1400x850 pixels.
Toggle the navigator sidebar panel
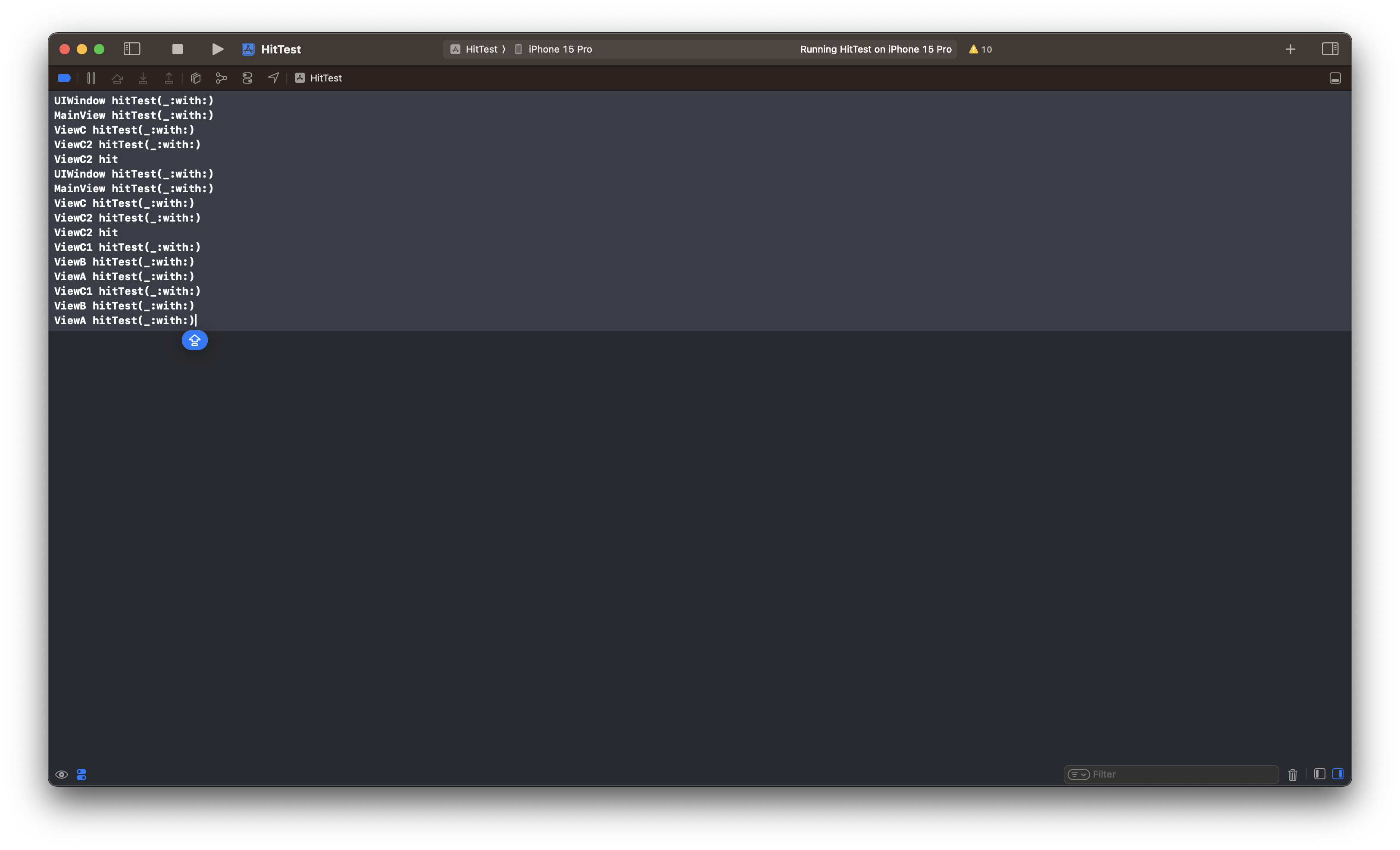click(x=132, y=50)
